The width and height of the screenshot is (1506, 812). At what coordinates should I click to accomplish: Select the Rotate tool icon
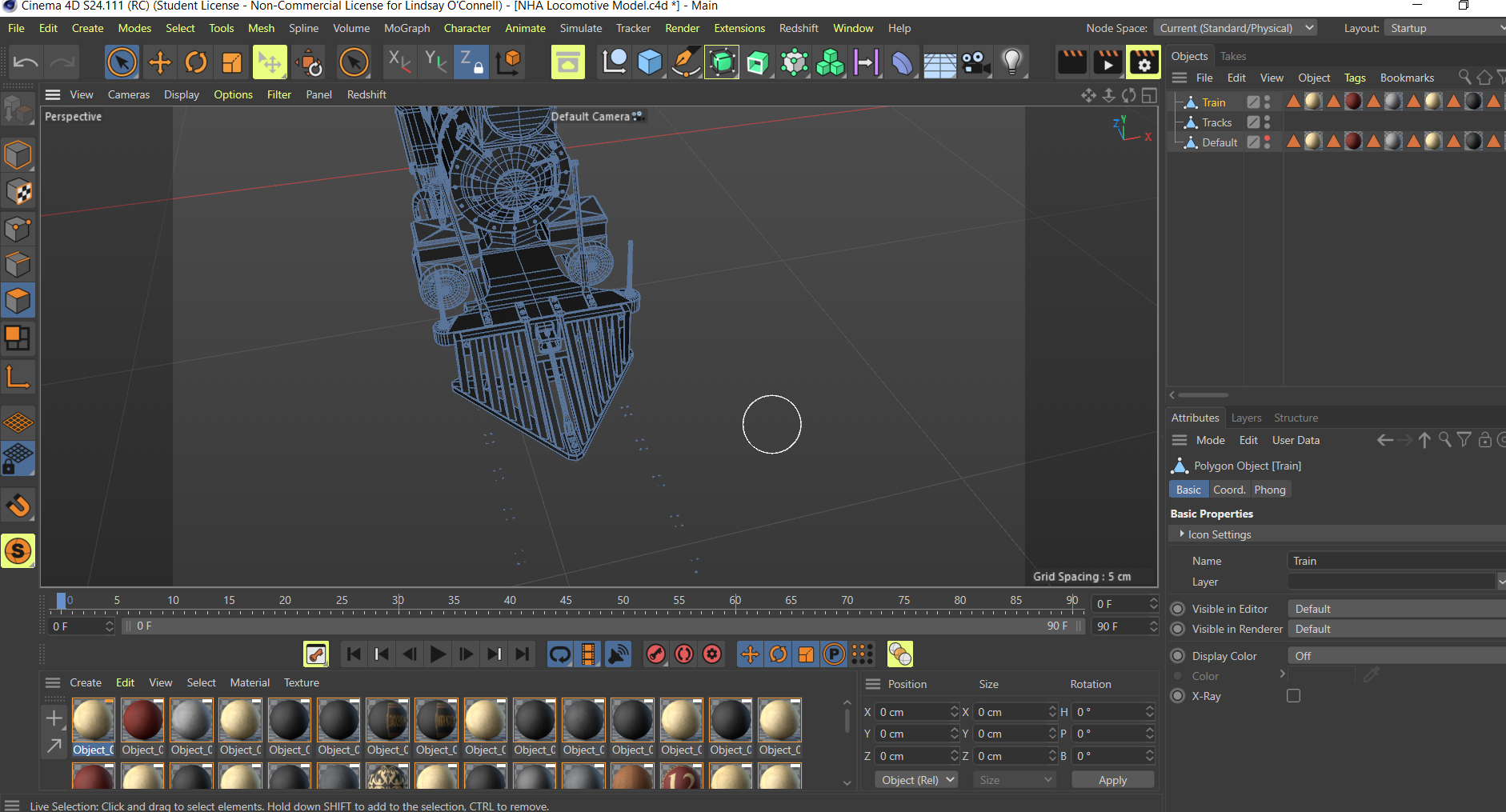tap(196, 62)
